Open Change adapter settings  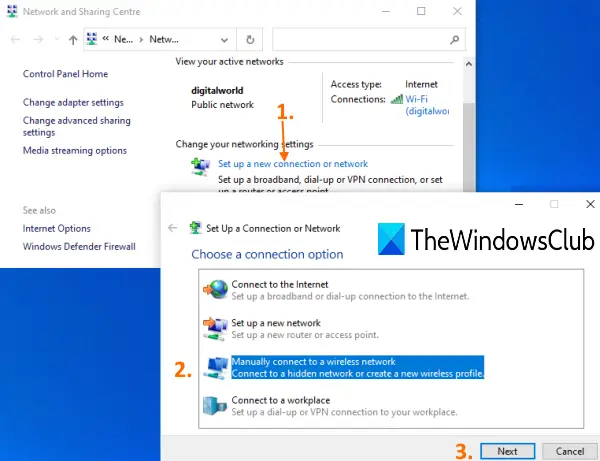[x=73, y=103]
